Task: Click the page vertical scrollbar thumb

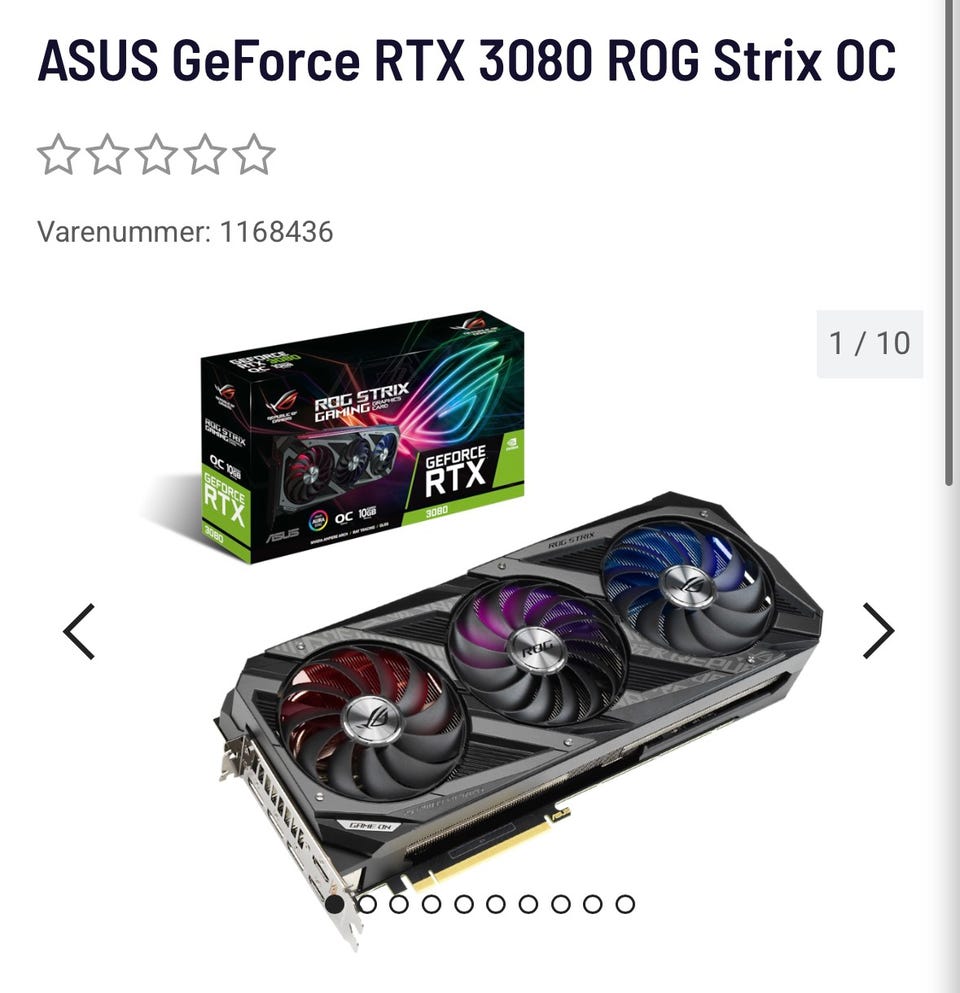Action: click(x=949, y=243)
